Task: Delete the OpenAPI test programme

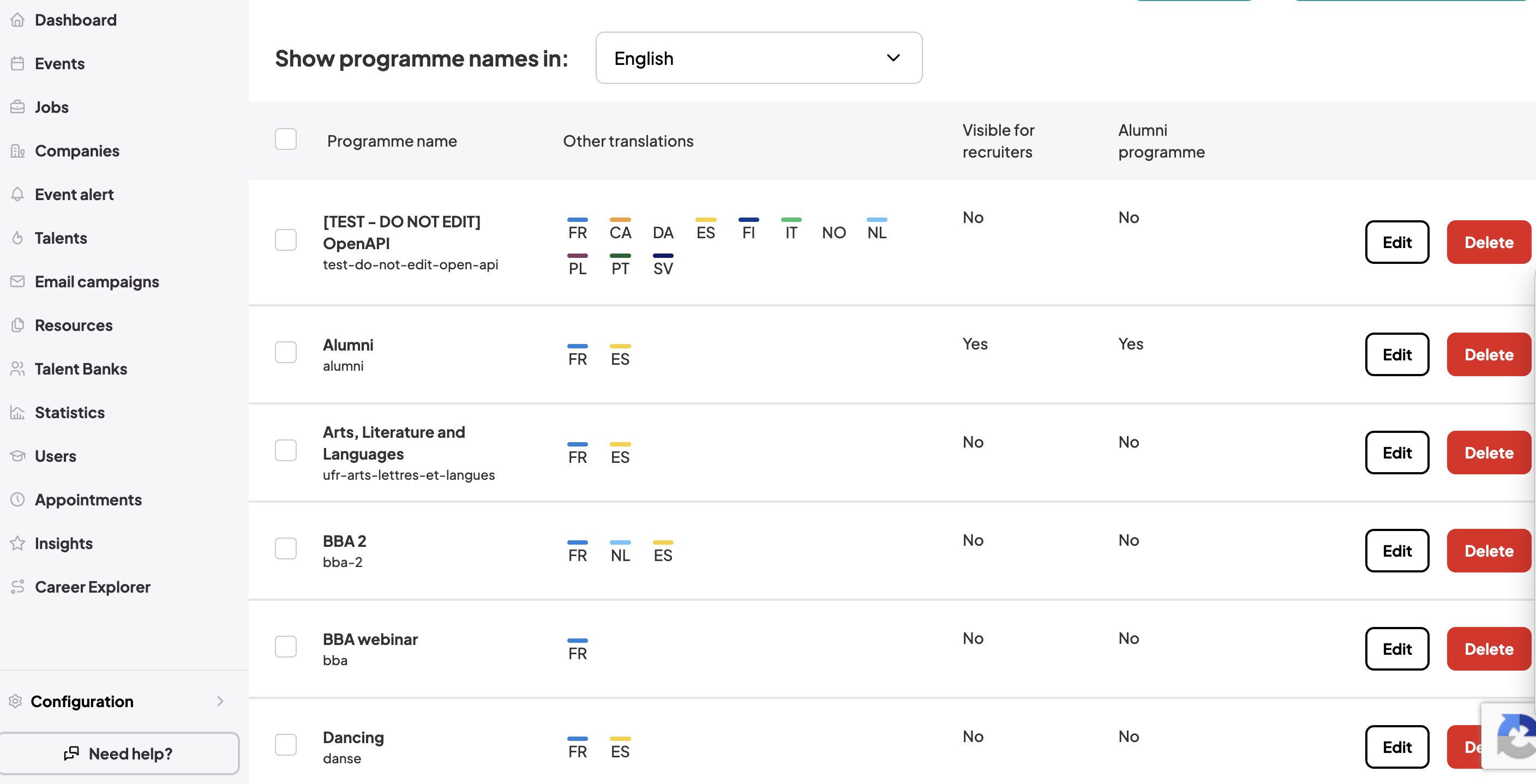Action: (1489, 242)
